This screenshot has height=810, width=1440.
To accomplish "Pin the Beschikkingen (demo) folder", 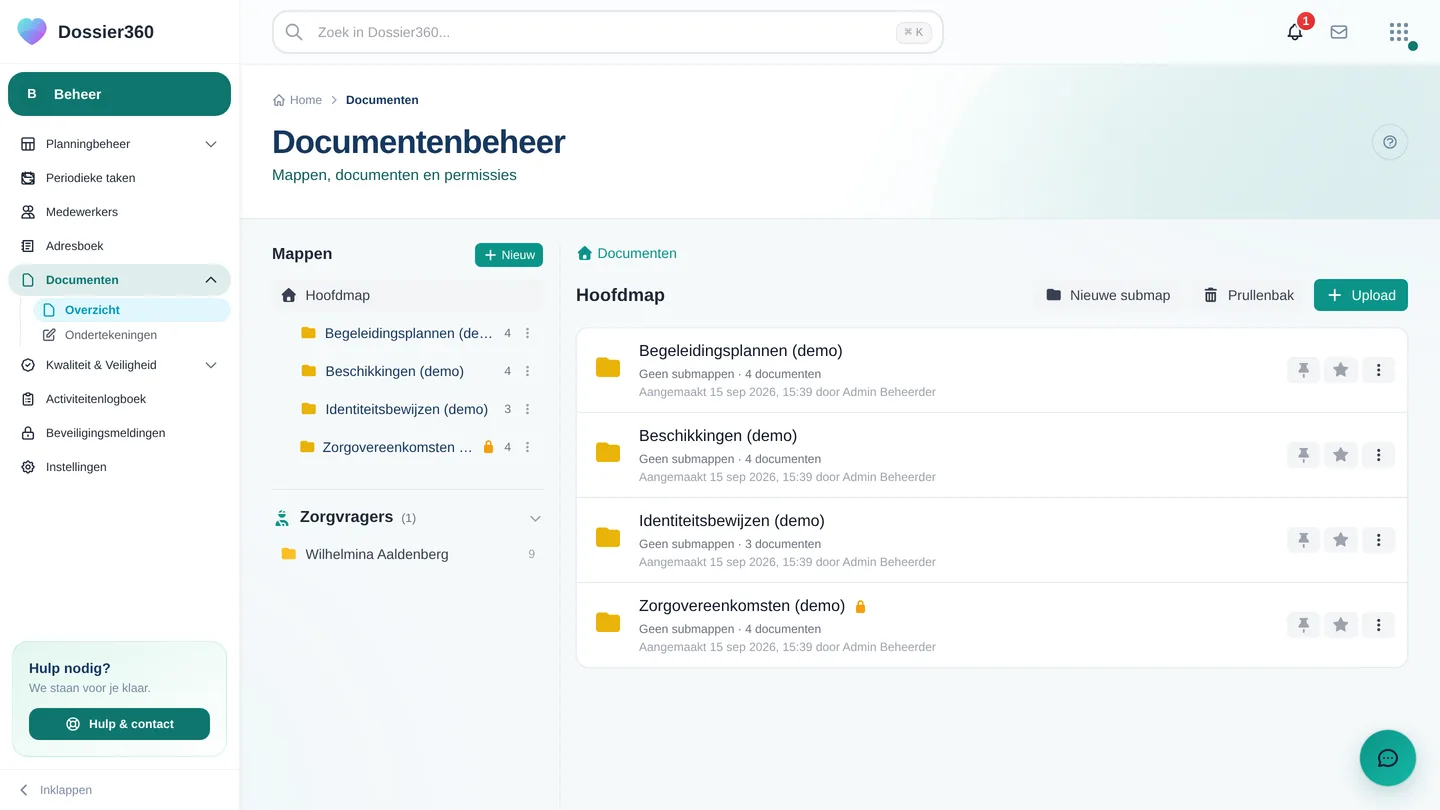I will [x=1303, y=455].
